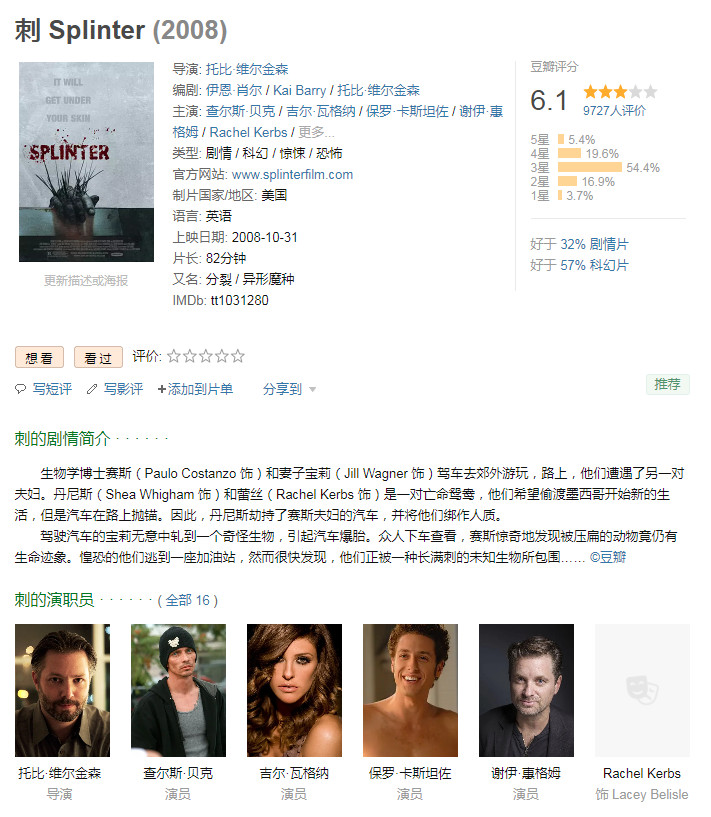Open 9727人评价 ratings link
Screen dimensions: 711x817
click(x=614, y=110)
